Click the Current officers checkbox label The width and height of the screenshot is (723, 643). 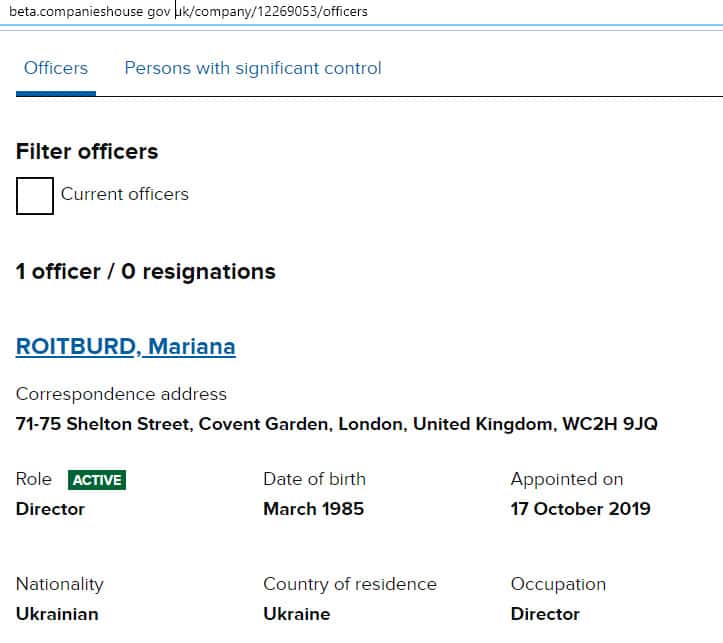pos(124,194)
